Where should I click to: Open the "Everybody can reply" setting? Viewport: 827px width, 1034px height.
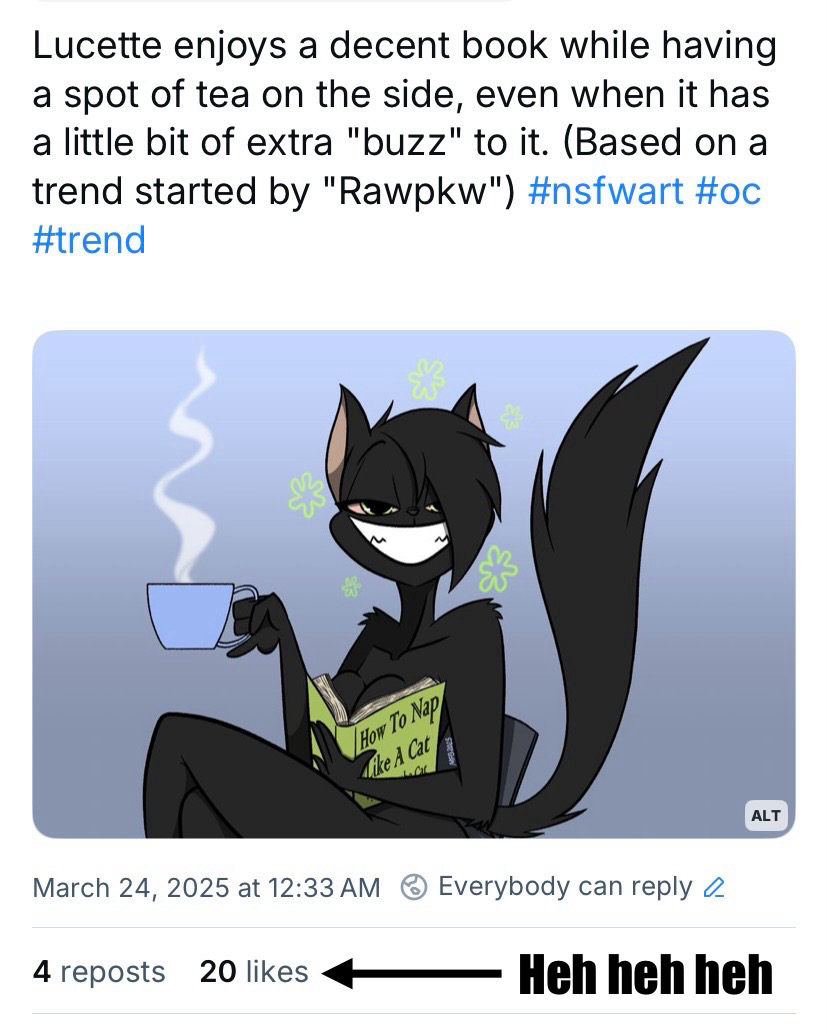pyautogui.click(x=564, y=887)
